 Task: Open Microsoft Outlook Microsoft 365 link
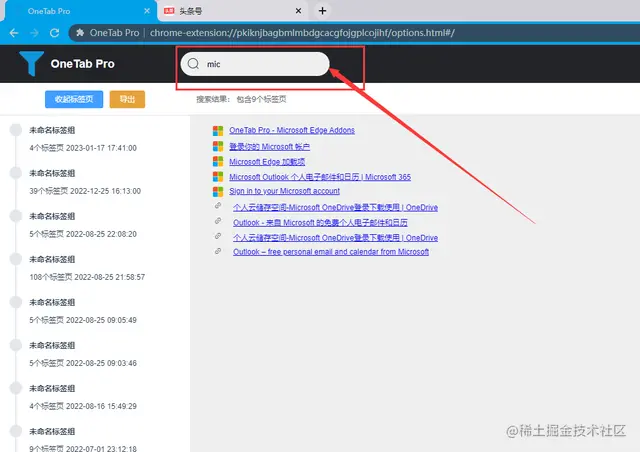coord(320,177)
